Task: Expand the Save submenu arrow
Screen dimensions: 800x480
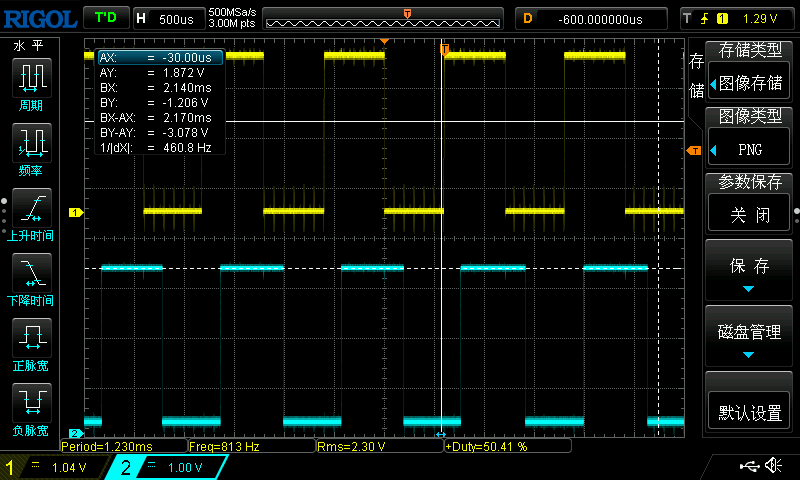Action: coord(748,289)
